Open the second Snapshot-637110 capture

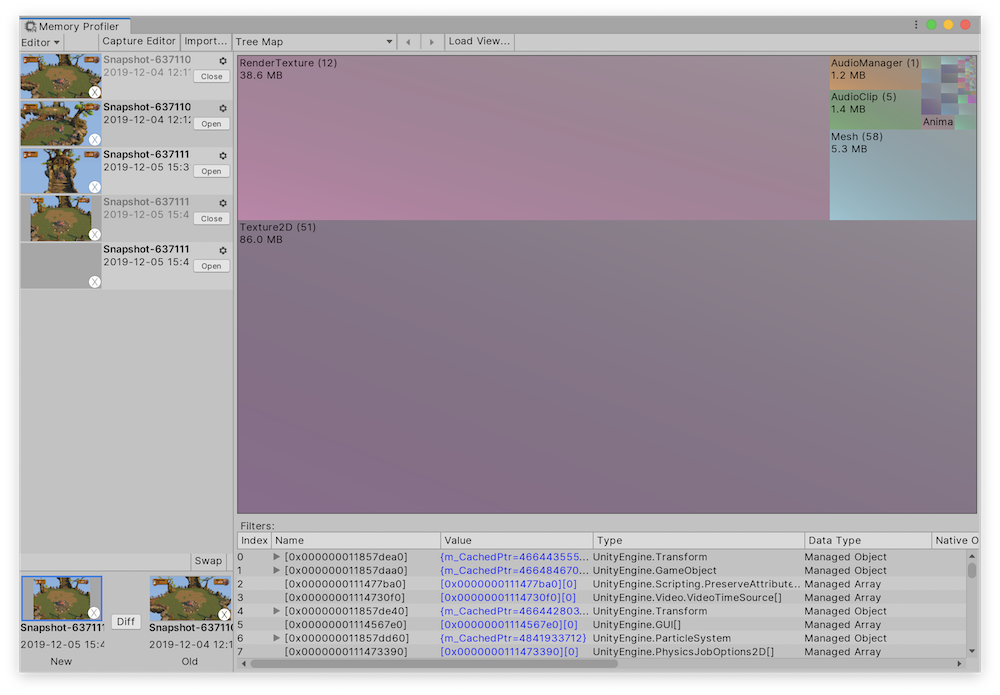pyautogui.click(x=210, y=123)
